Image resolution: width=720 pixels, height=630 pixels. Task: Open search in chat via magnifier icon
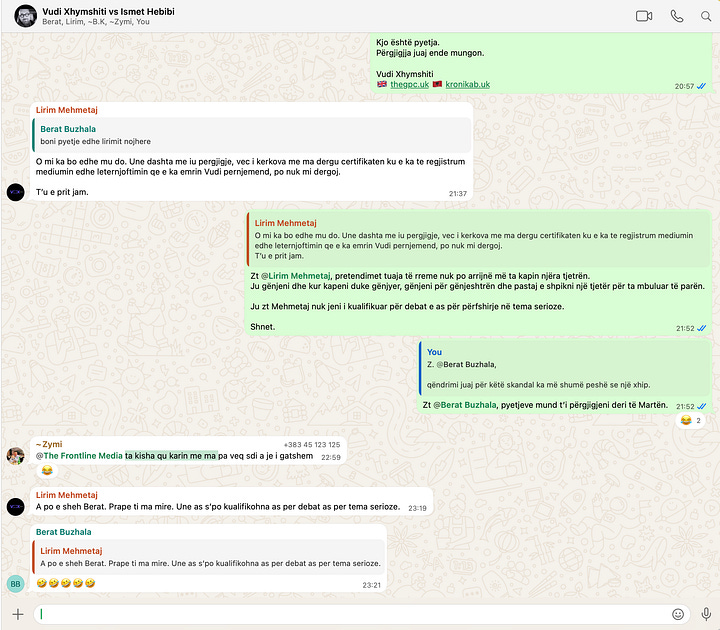pos(706,17)
